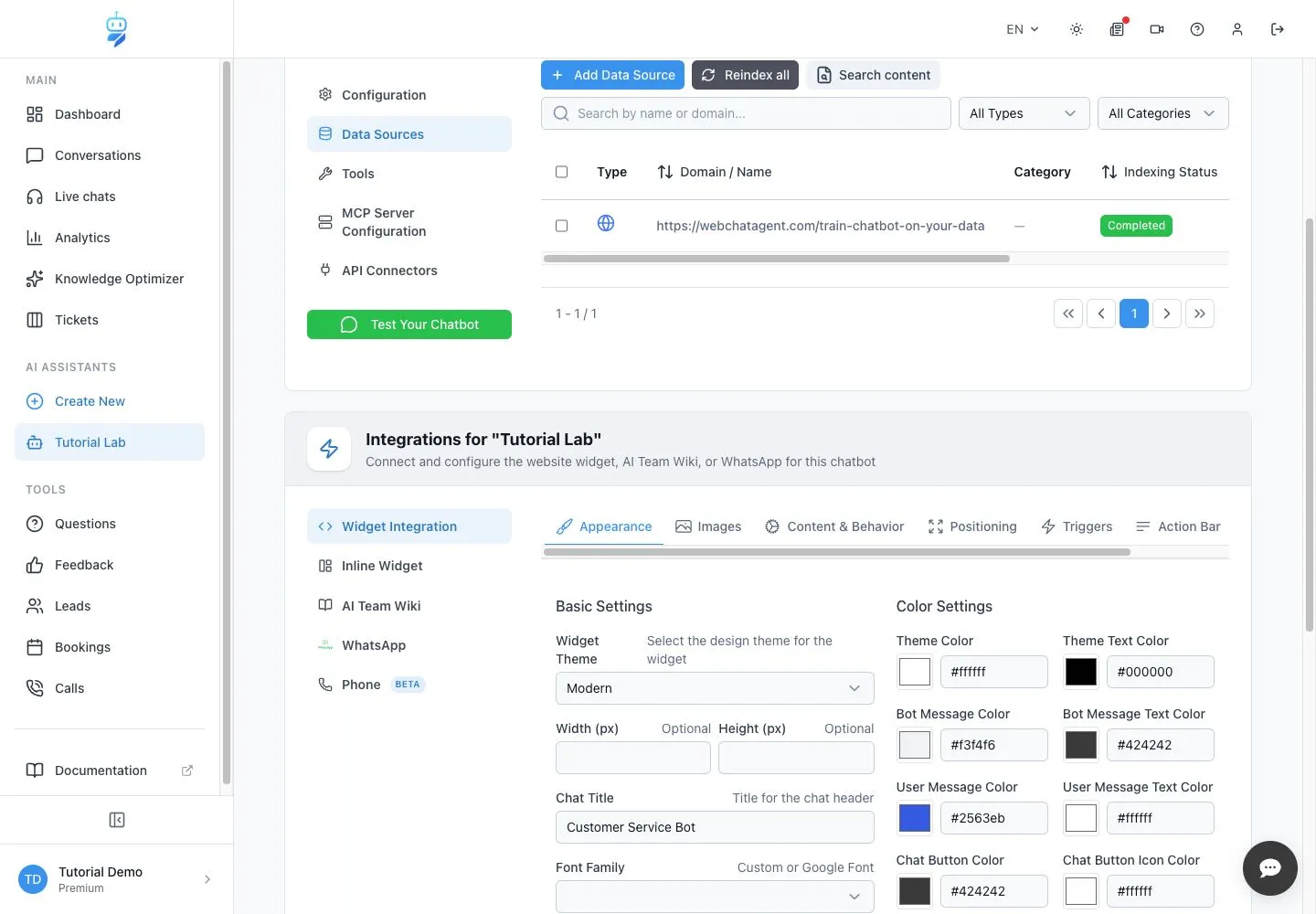
Task: Check the webchatagent.com row checkbox
Action: (x=562, y=226)
